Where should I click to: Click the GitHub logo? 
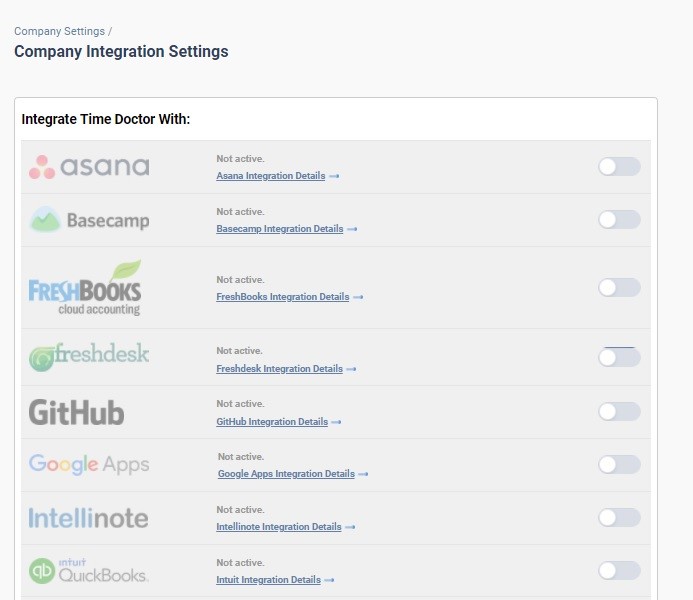tap(76, 412)
